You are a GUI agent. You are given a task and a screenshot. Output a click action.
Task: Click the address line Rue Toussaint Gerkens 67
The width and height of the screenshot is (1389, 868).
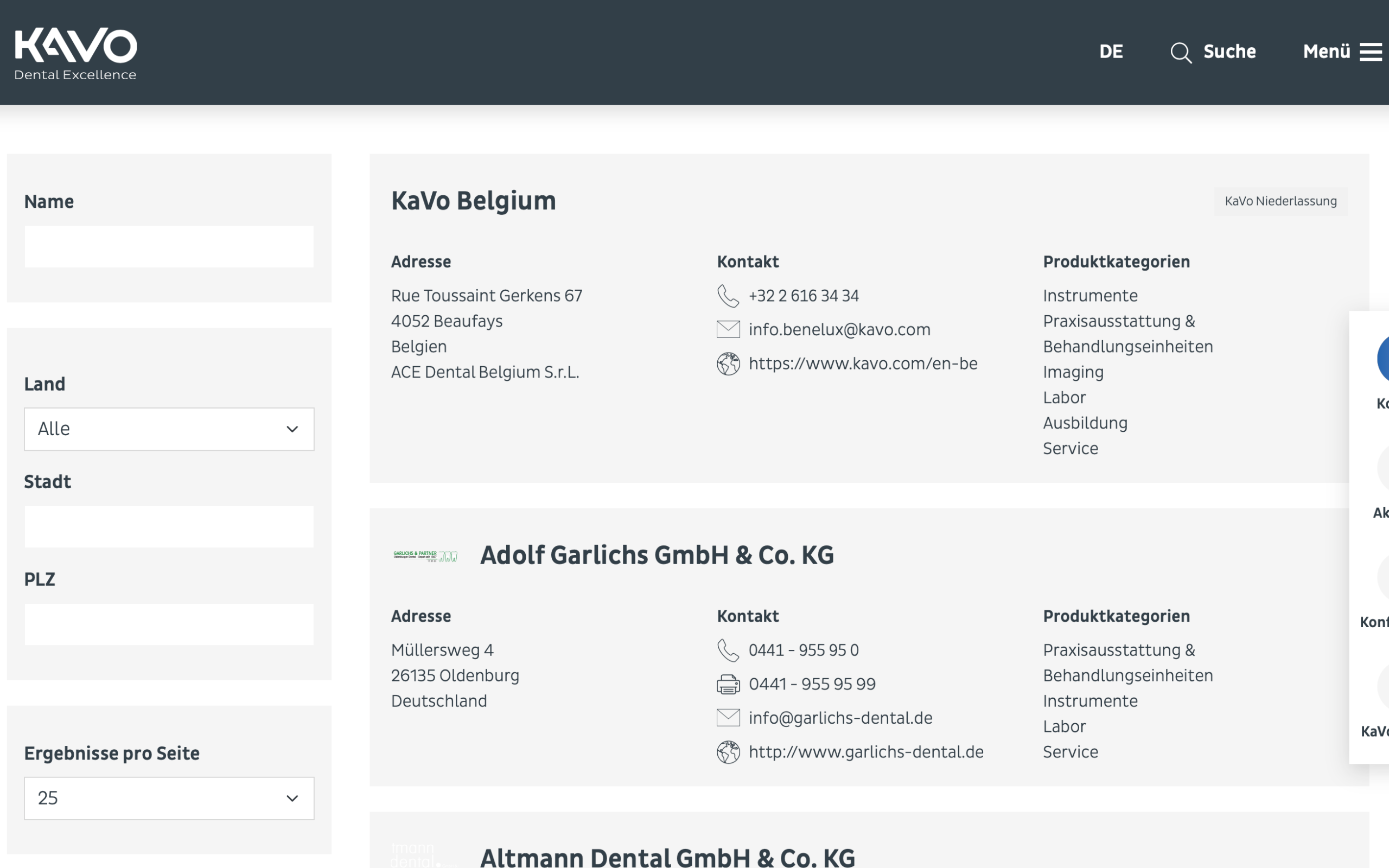486,296
